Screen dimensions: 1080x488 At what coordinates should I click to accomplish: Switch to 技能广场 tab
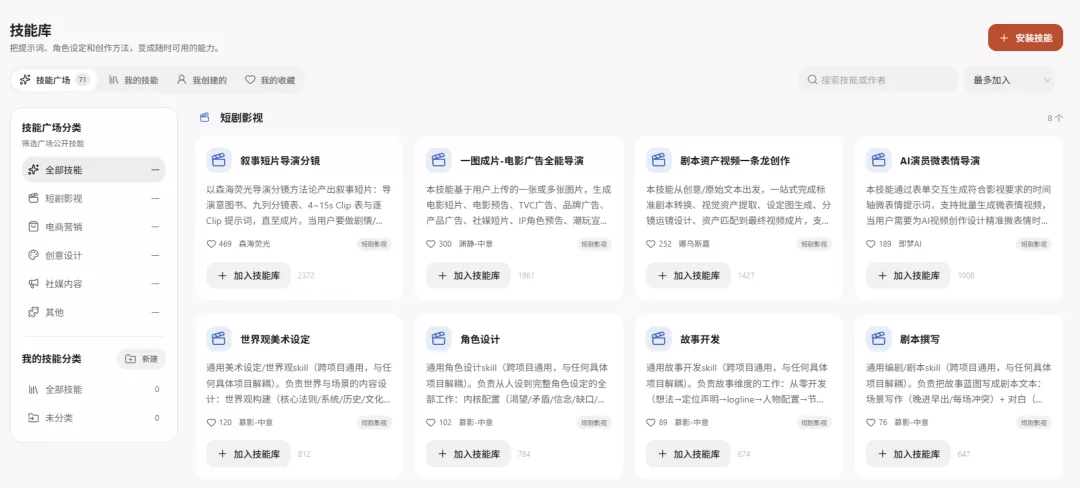click(x=54, y=80)
